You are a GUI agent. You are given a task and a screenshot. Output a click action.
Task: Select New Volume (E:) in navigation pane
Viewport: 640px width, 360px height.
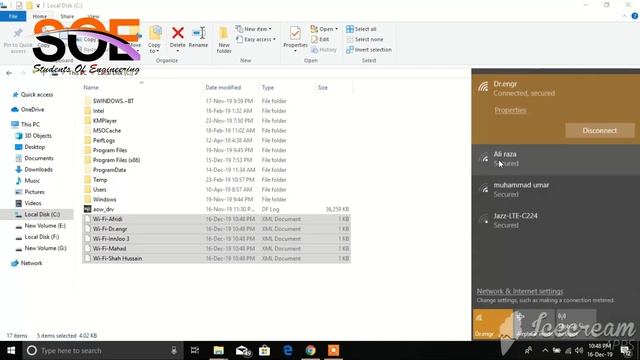(x=40, y=225)
